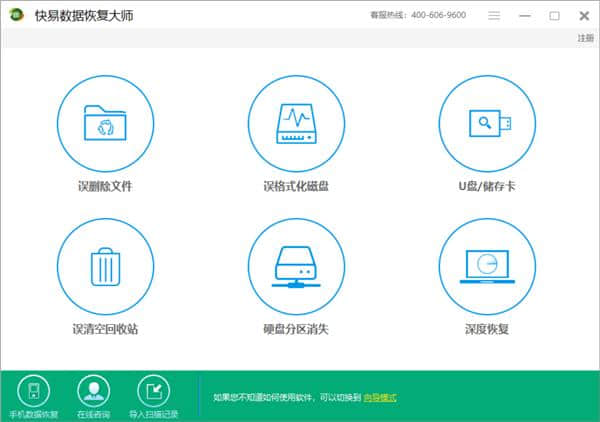Start 深度恢复 via the laptop icon
Viewport: 600px width, 422px height.
(487, 266)
